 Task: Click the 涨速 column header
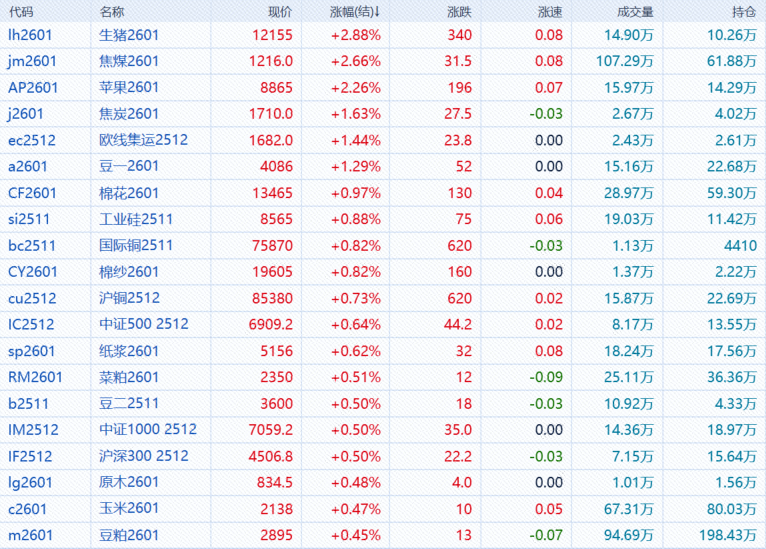coord(550,11)
